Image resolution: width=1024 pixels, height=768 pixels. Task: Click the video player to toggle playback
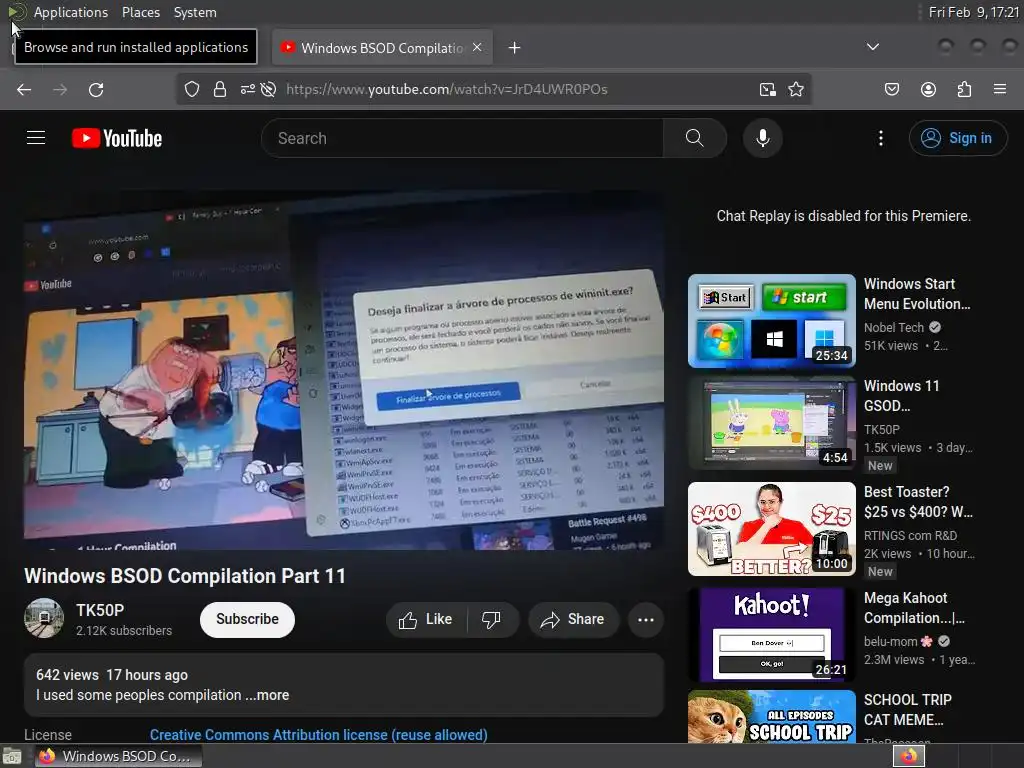pos(344,369)
